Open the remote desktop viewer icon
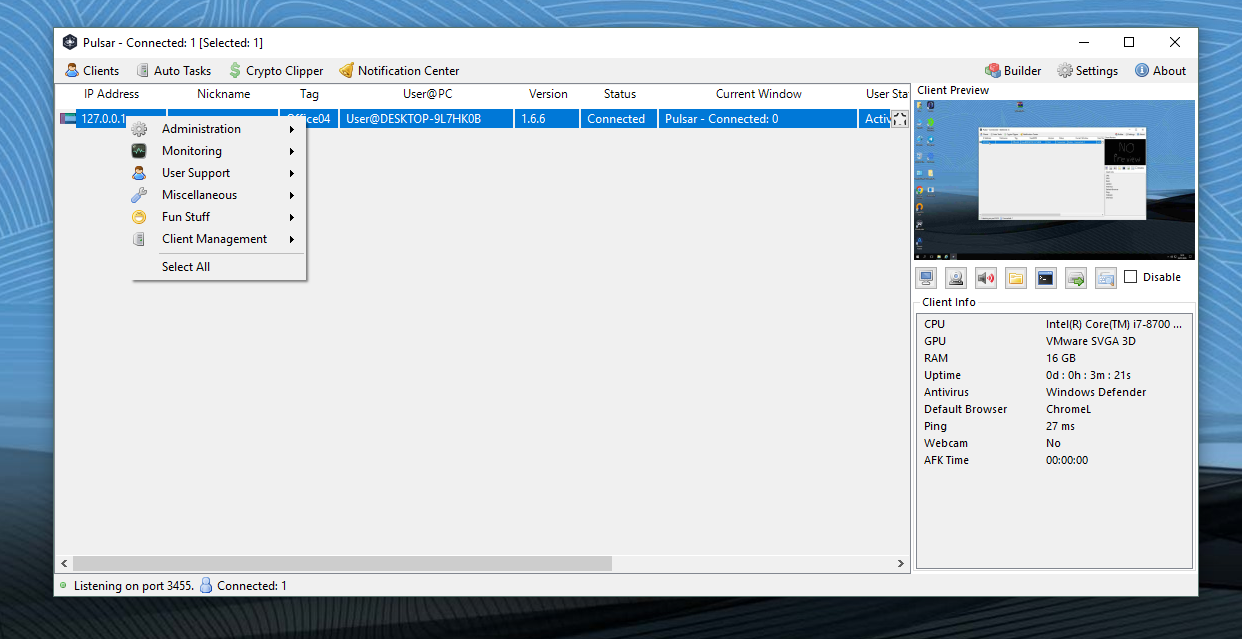The image size is (1242, 639). pyautogui.click(x=925, y=277)
